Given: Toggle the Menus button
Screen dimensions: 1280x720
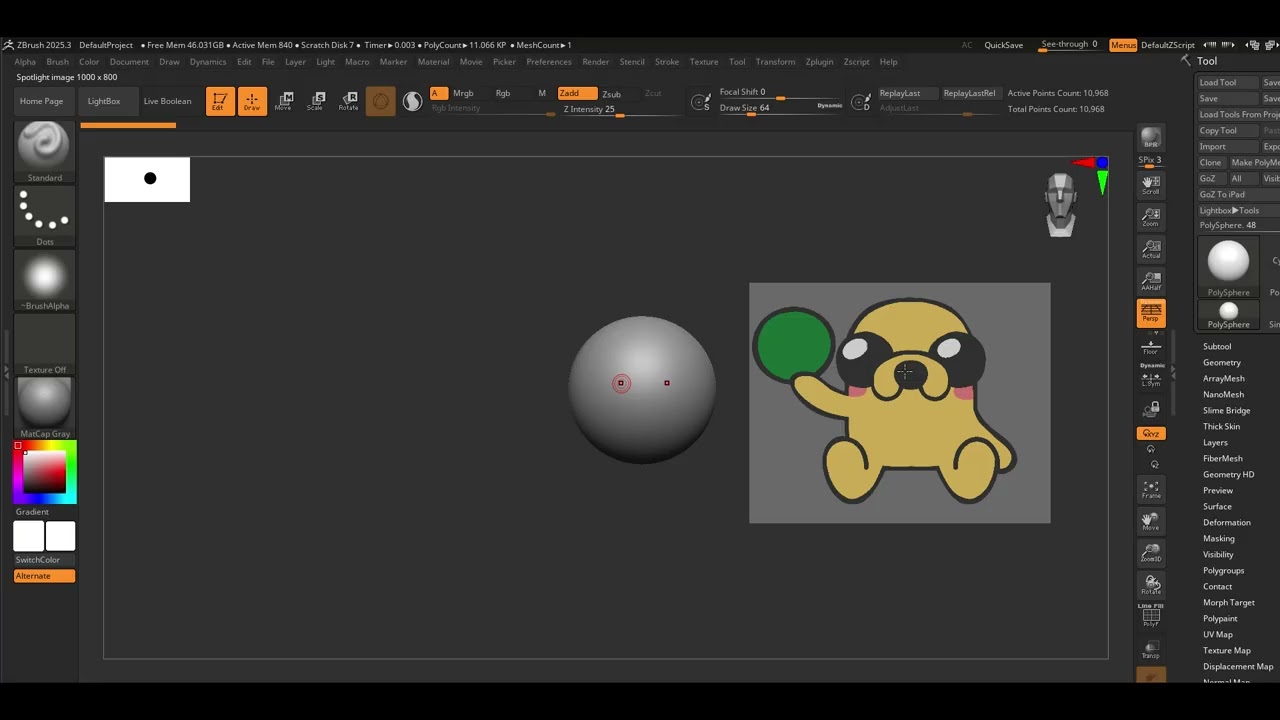Looking at the screenshot, I should [x=1123, y=45].
